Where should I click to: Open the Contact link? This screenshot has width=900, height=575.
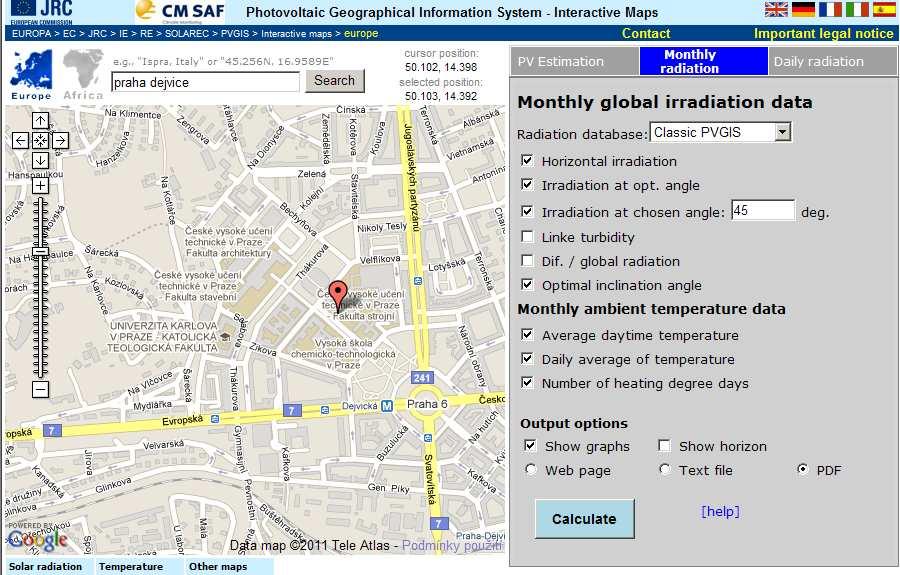tap(646, 33)
